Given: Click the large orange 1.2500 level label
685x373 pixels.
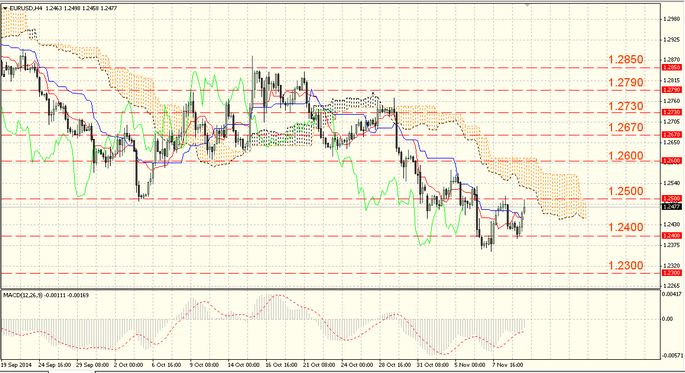Looking at the screenshot, I should [626, 191].
